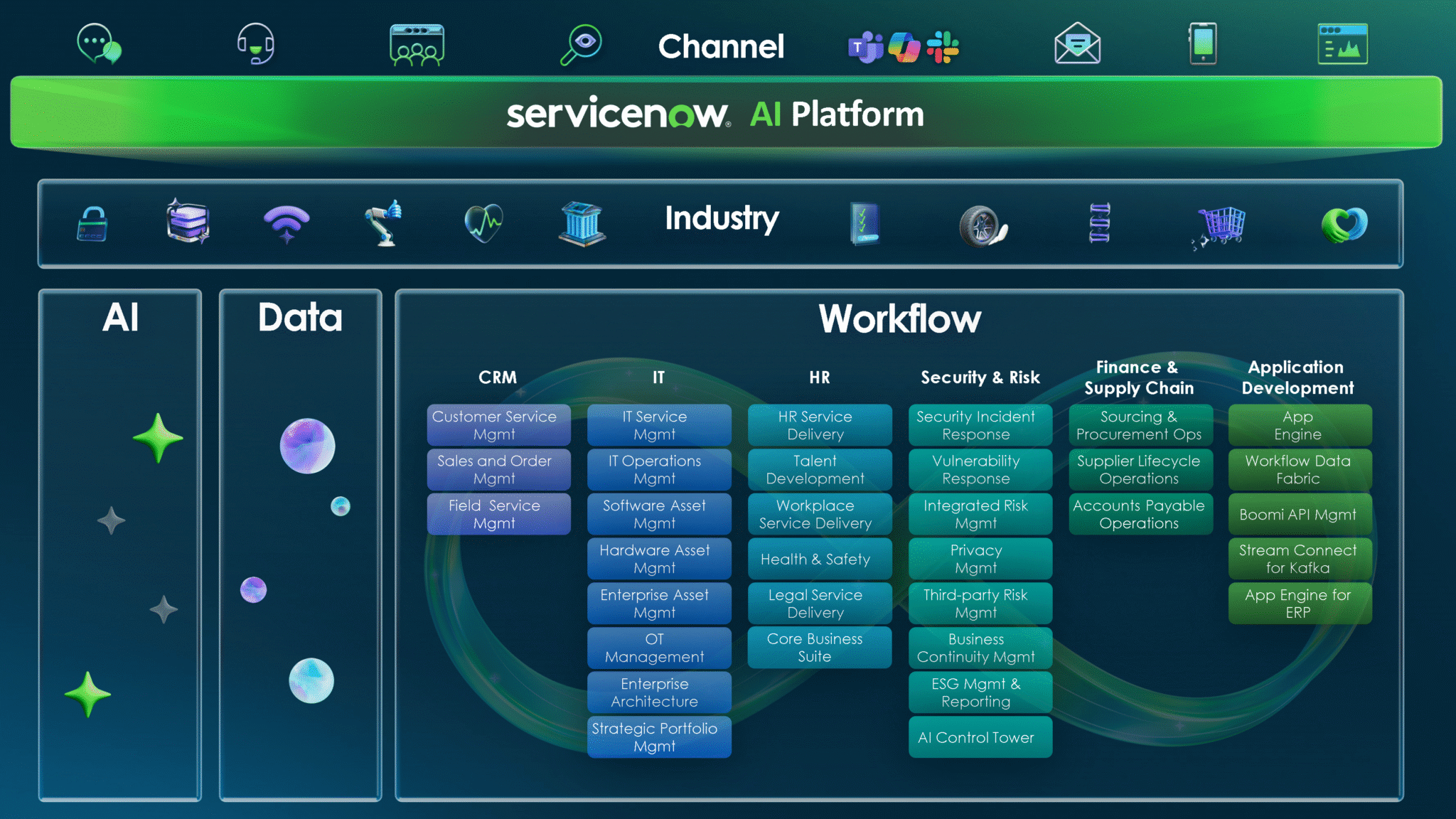Click the bank building industry icon
The width and height of the screenshot is (1456, 819).
click(x=582, y=224)
